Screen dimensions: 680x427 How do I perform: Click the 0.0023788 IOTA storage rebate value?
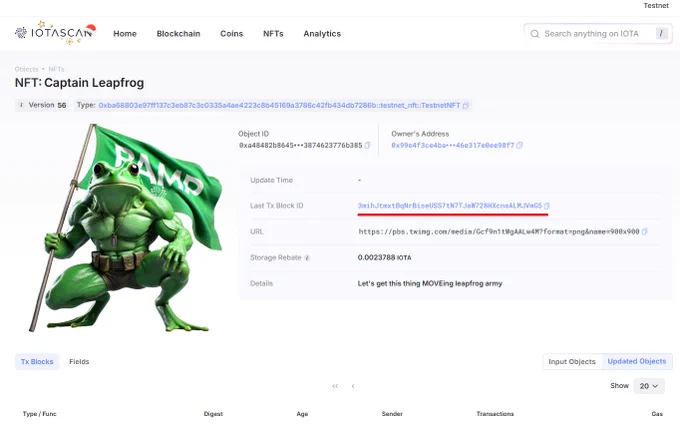[384, 258]
